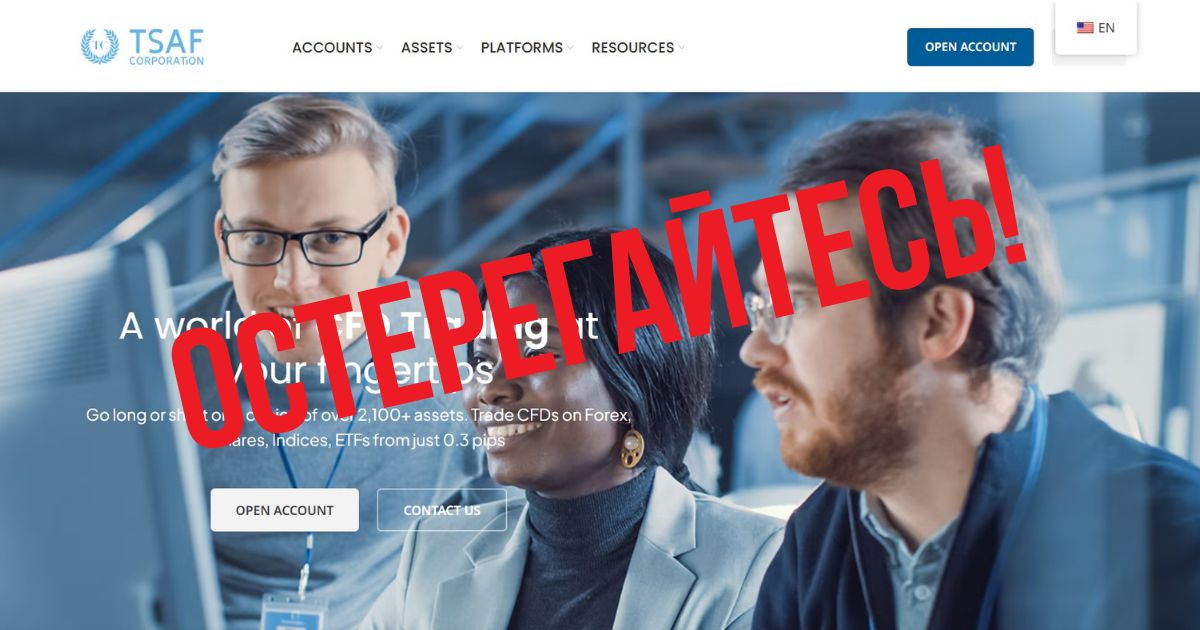Image resolution: width=1200 pixels, height=630 pixels.
Task: Click the 2,100+ assets description paragraph
Action: point(359,427)
